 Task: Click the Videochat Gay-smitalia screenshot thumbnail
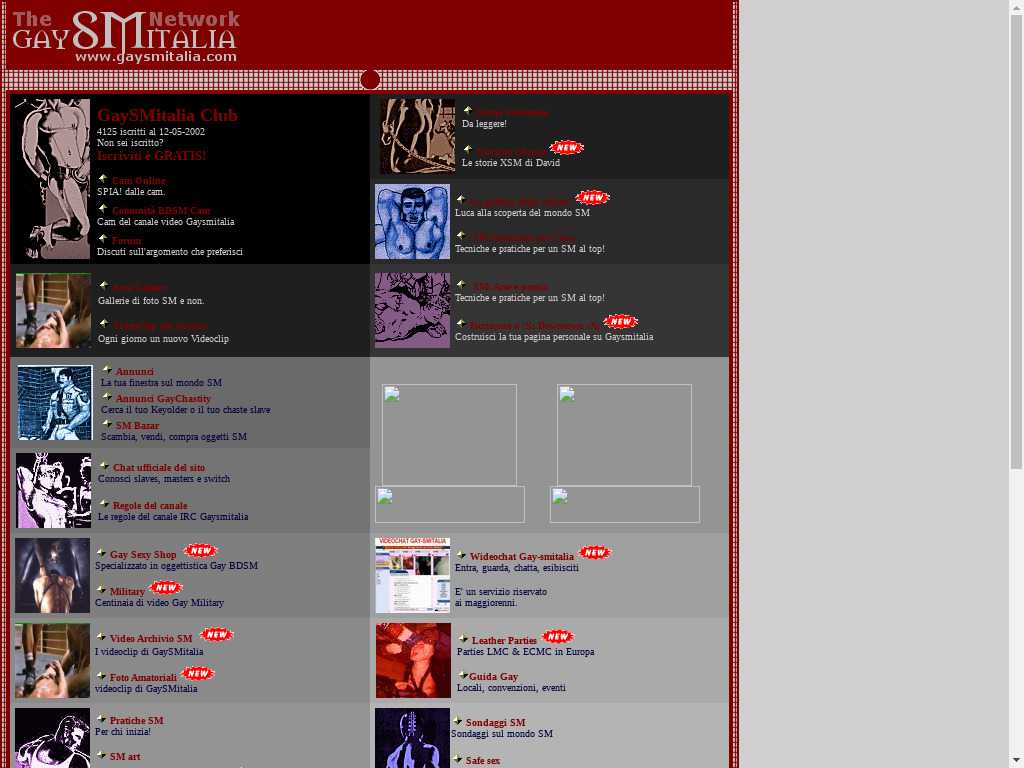click(412, 575)
